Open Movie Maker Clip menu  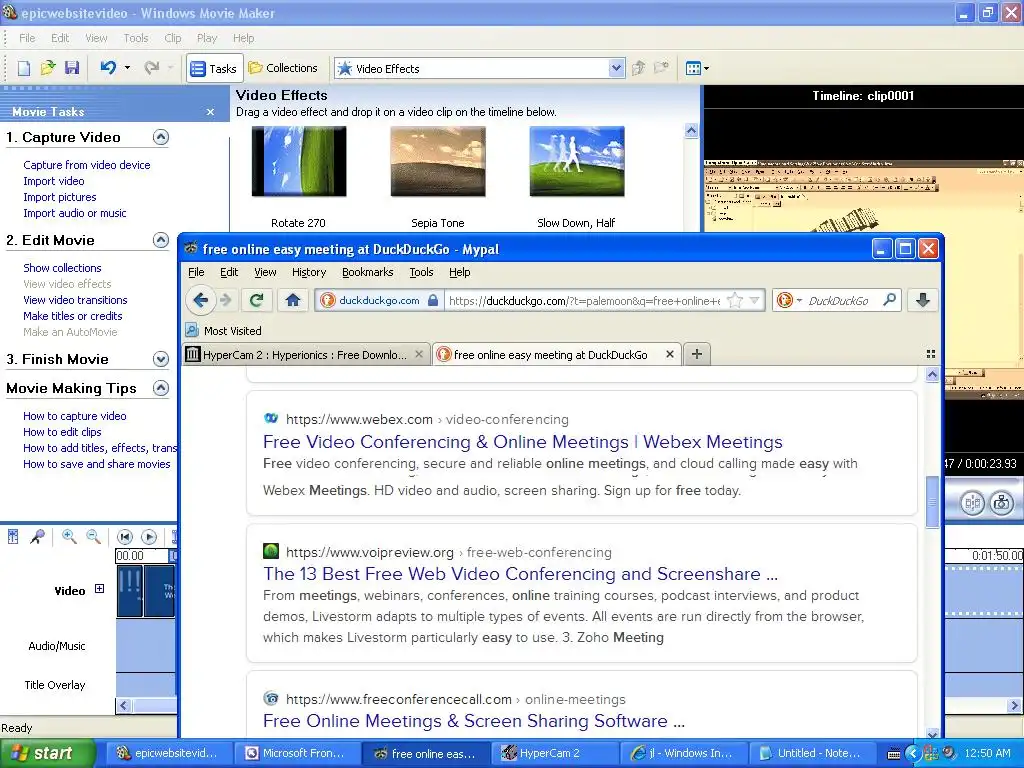(172, 38)
